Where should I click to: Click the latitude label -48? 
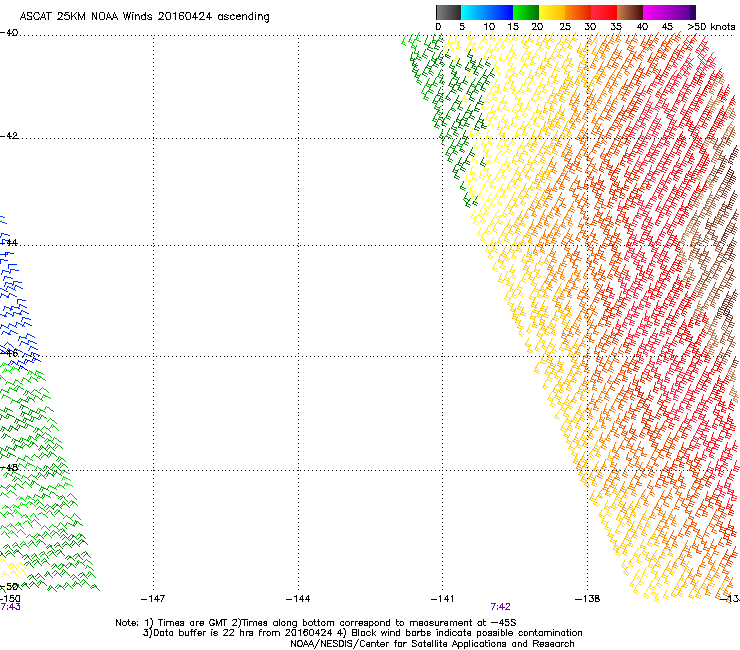click(x=9, y=467)
